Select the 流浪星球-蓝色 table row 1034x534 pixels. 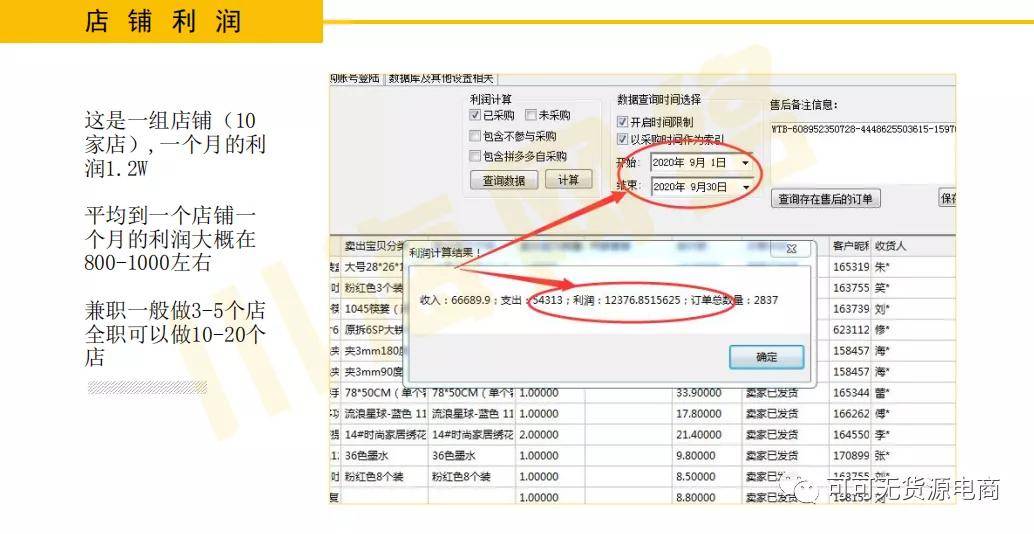(642, 413)
